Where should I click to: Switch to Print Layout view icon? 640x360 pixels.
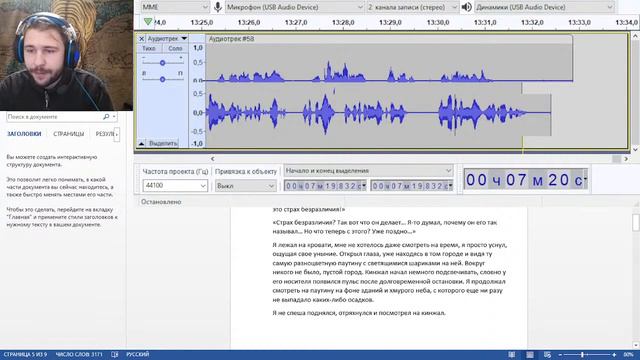pyautogui.click(x=529, y=354)
